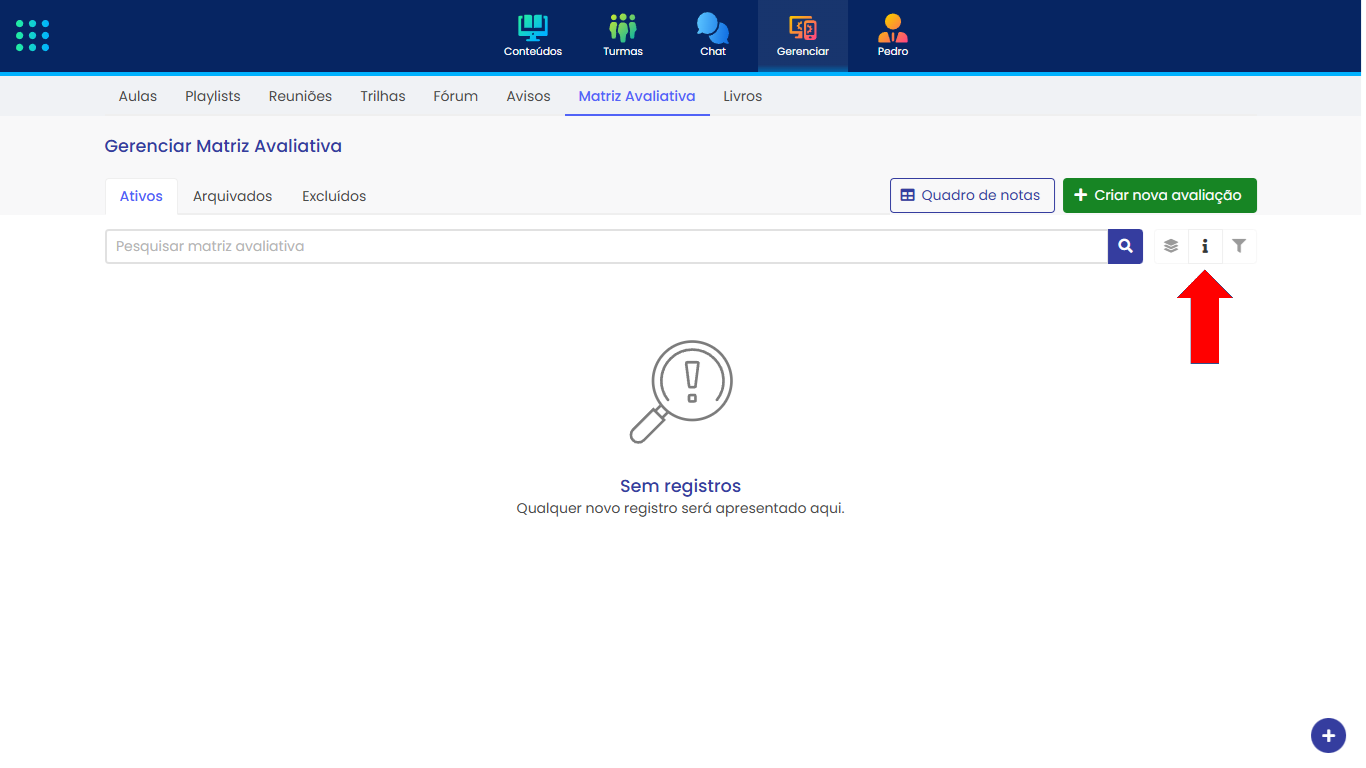Image resolution: width=1366 pixels, height=768 pixels.
Task: Click the Qualquer novo registro text
Action: coord(680,508)
